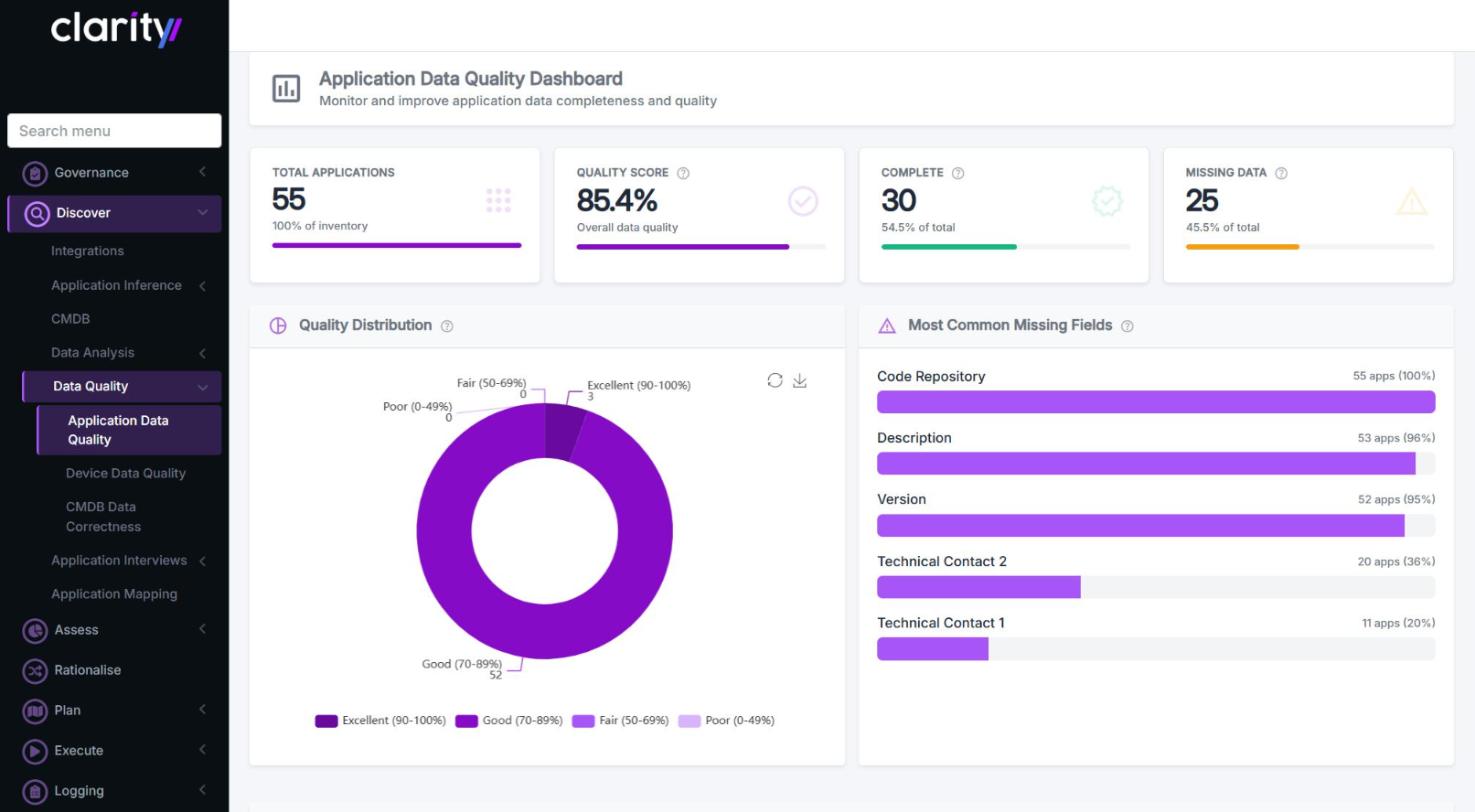Open Quality Distribution help icon
Viewport: 1475px width, 812px height.
click(x=447, y=326)
